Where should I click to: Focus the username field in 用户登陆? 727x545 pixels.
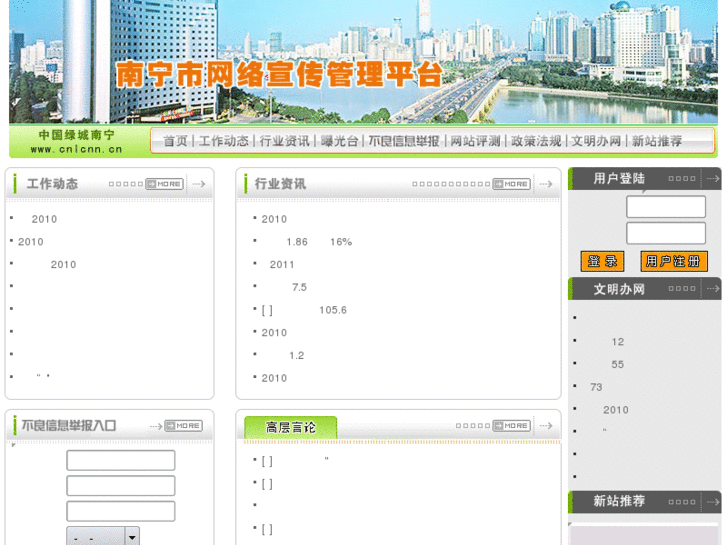click(666, 207)
